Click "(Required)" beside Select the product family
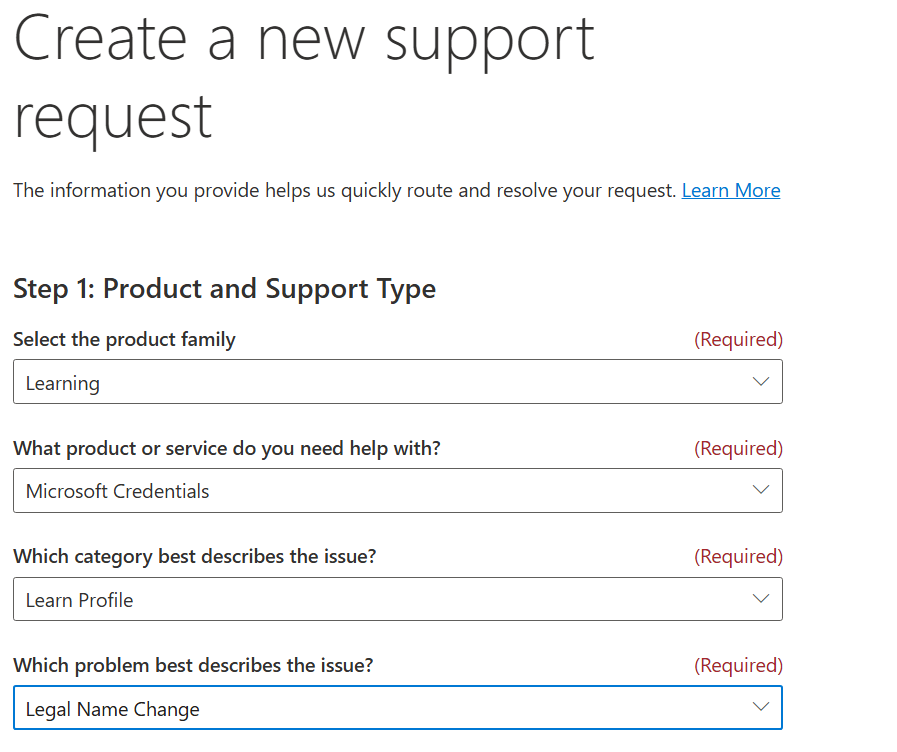 coord(738,340)
